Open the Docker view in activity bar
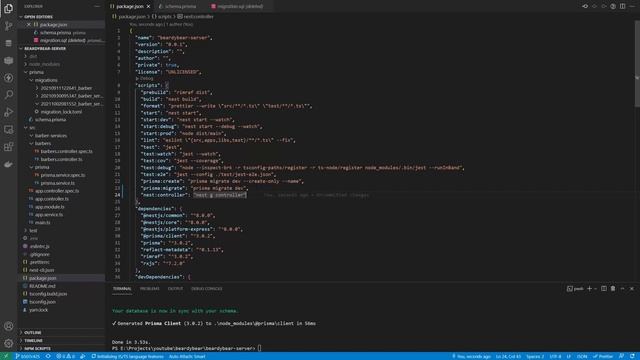 coord(8,164)
